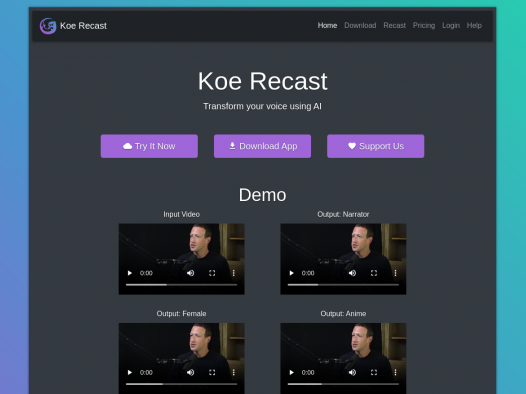Seek on the Input Video progress bar
Image resolution: width=526 pixels, height=394 pixels.
click(181, 285)
